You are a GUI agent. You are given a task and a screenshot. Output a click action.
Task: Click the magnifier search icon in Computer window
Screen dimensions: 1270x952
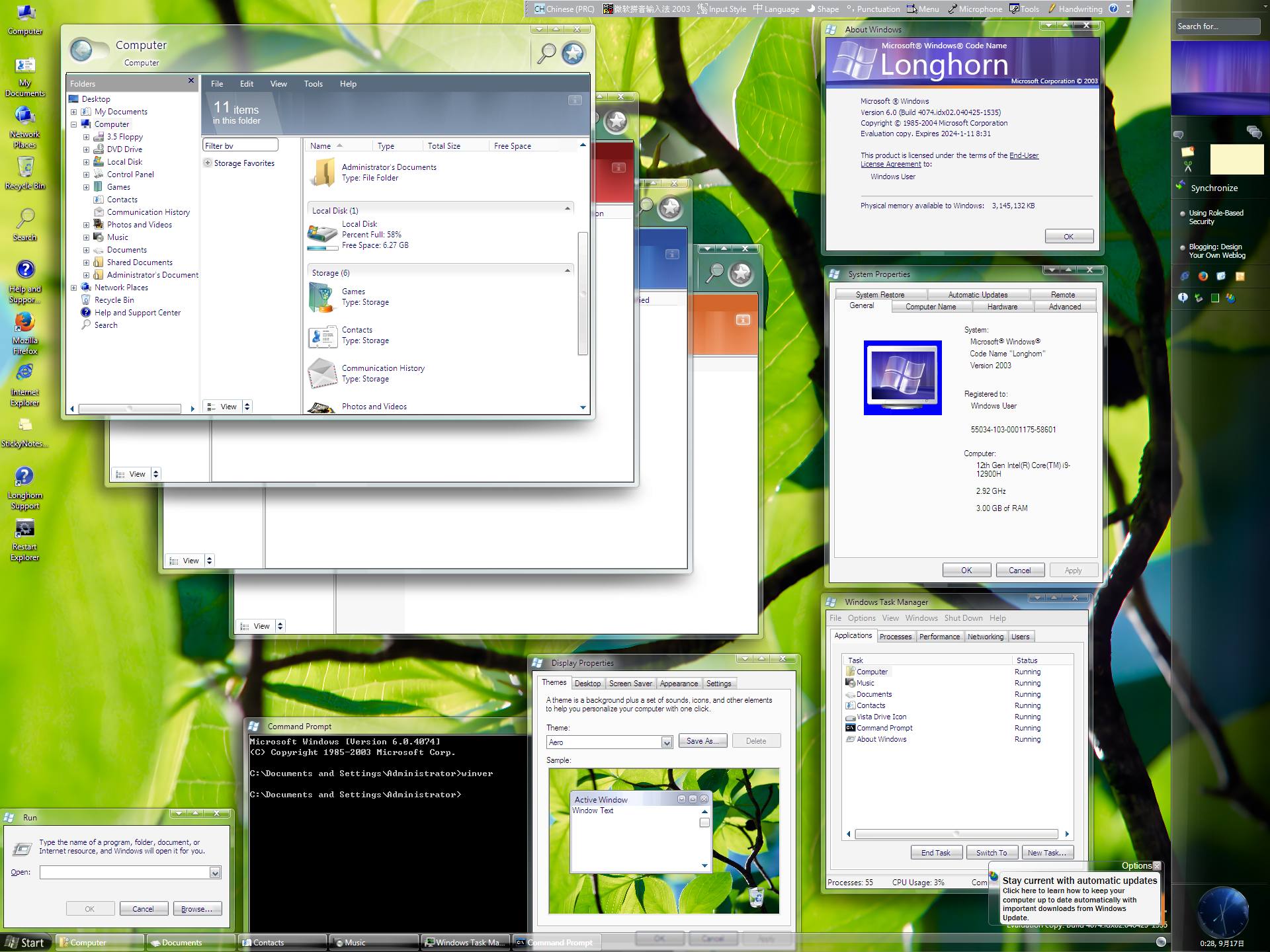tap(546, 53)
